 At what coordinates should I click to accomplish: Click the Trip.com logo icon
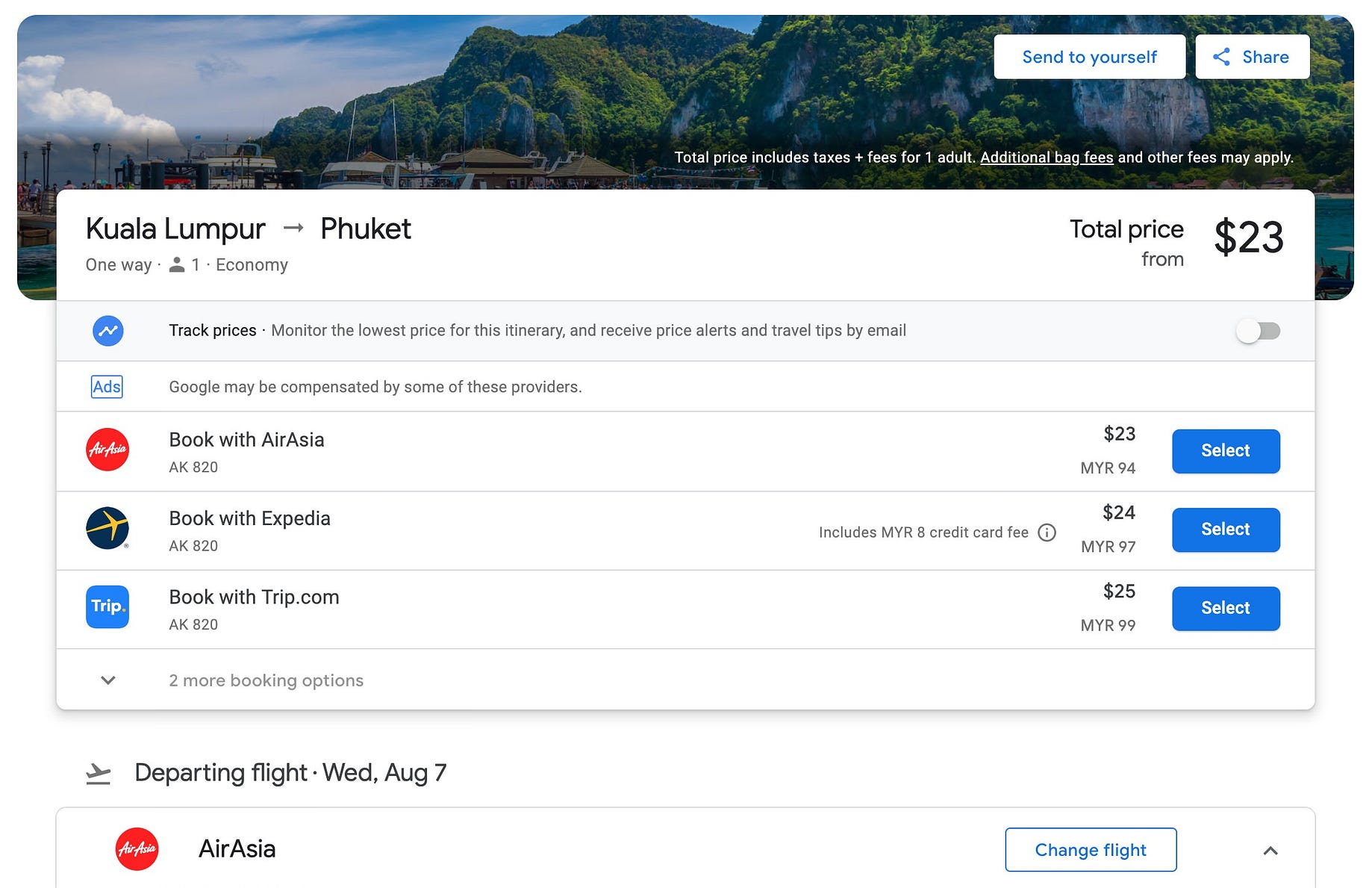point(107,606)
